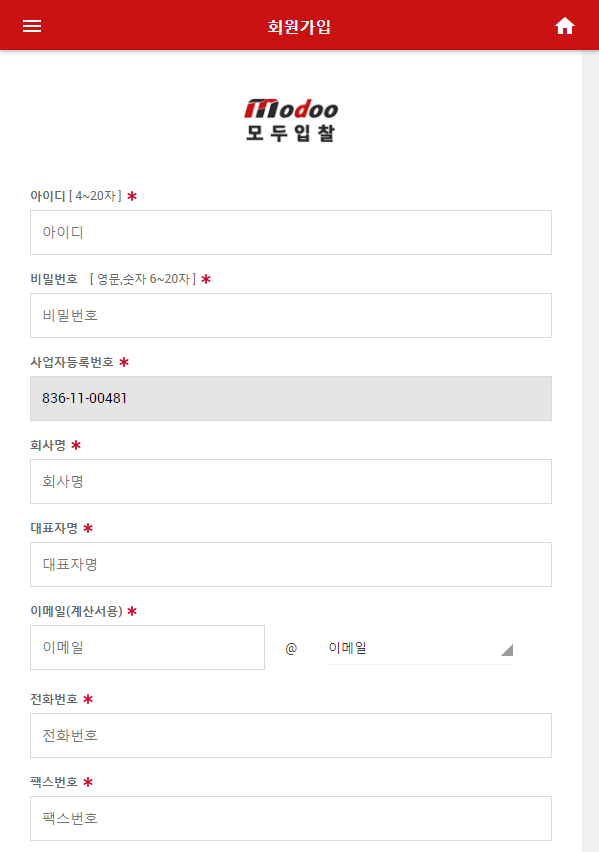
Task: Focus the 전화번호 input field
Action: pyautogui.click(x=291, y=736)
